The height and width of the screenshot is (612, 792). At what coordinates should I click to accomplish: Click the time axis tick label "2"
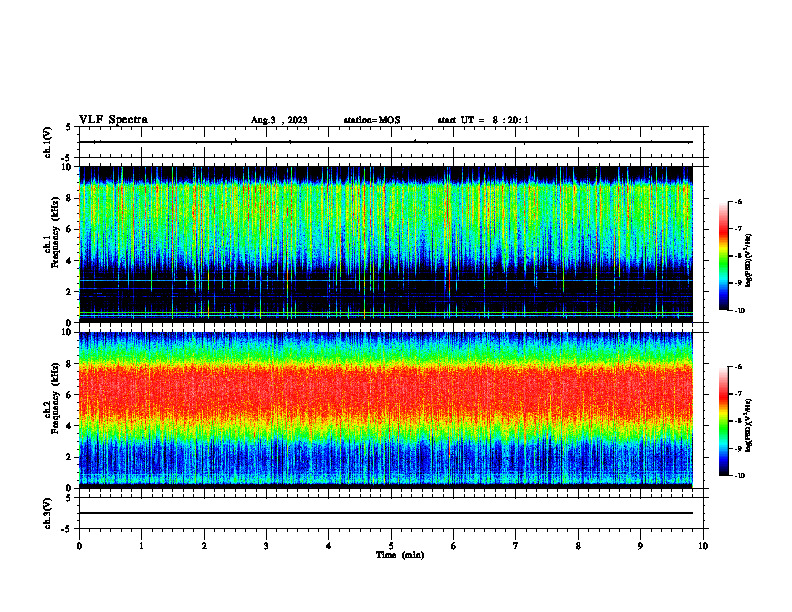click(204, 546)
